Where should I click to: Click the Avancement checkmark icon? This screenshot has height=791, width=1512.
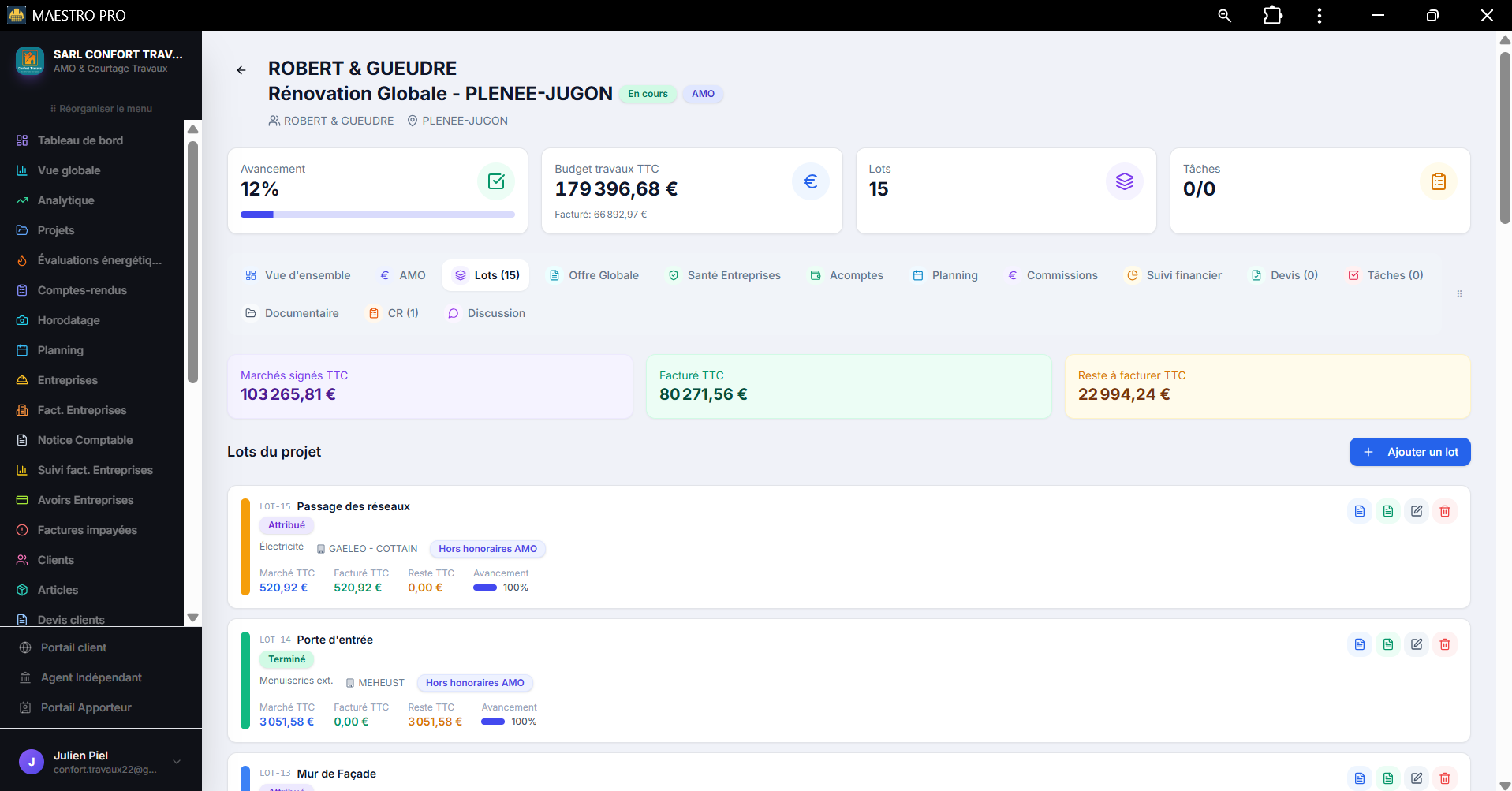click(496, 181)
